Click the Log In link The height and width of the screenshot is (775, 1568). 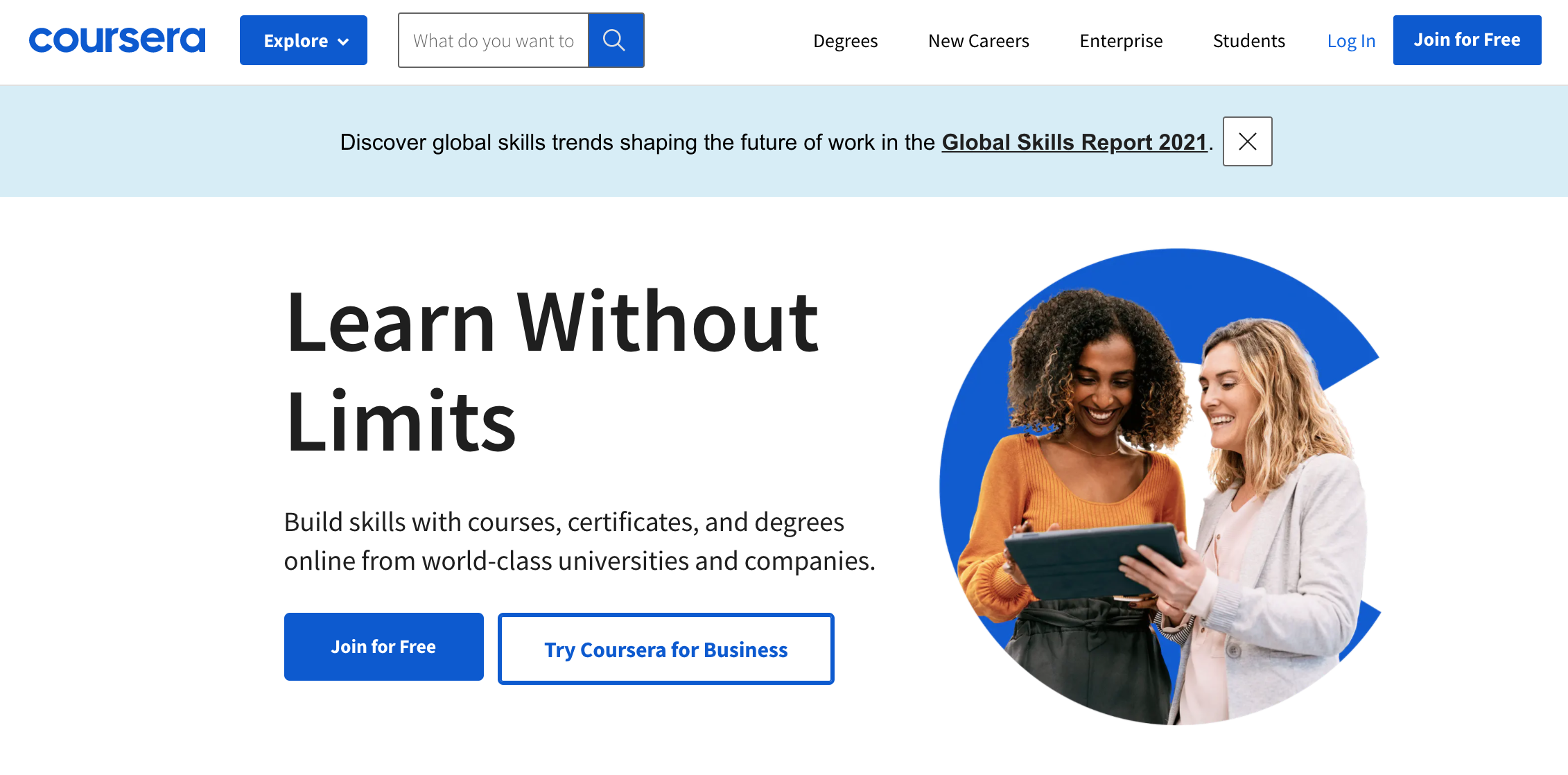(1350, 41)
